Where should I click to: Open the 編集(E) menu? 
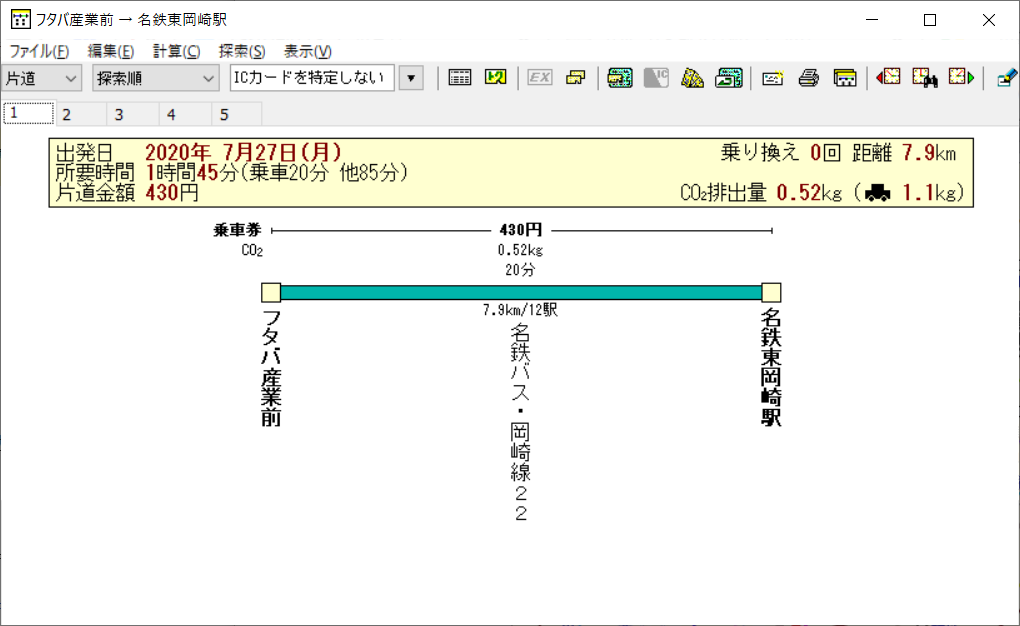(111, 51)
